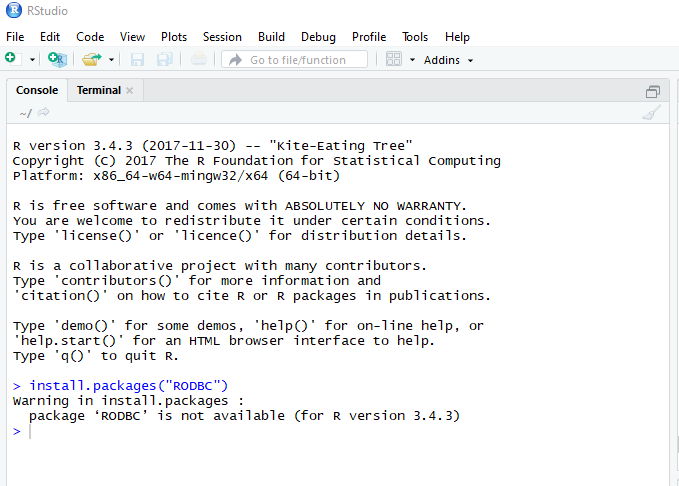Click the Open File folder icon

click(91, 59)
